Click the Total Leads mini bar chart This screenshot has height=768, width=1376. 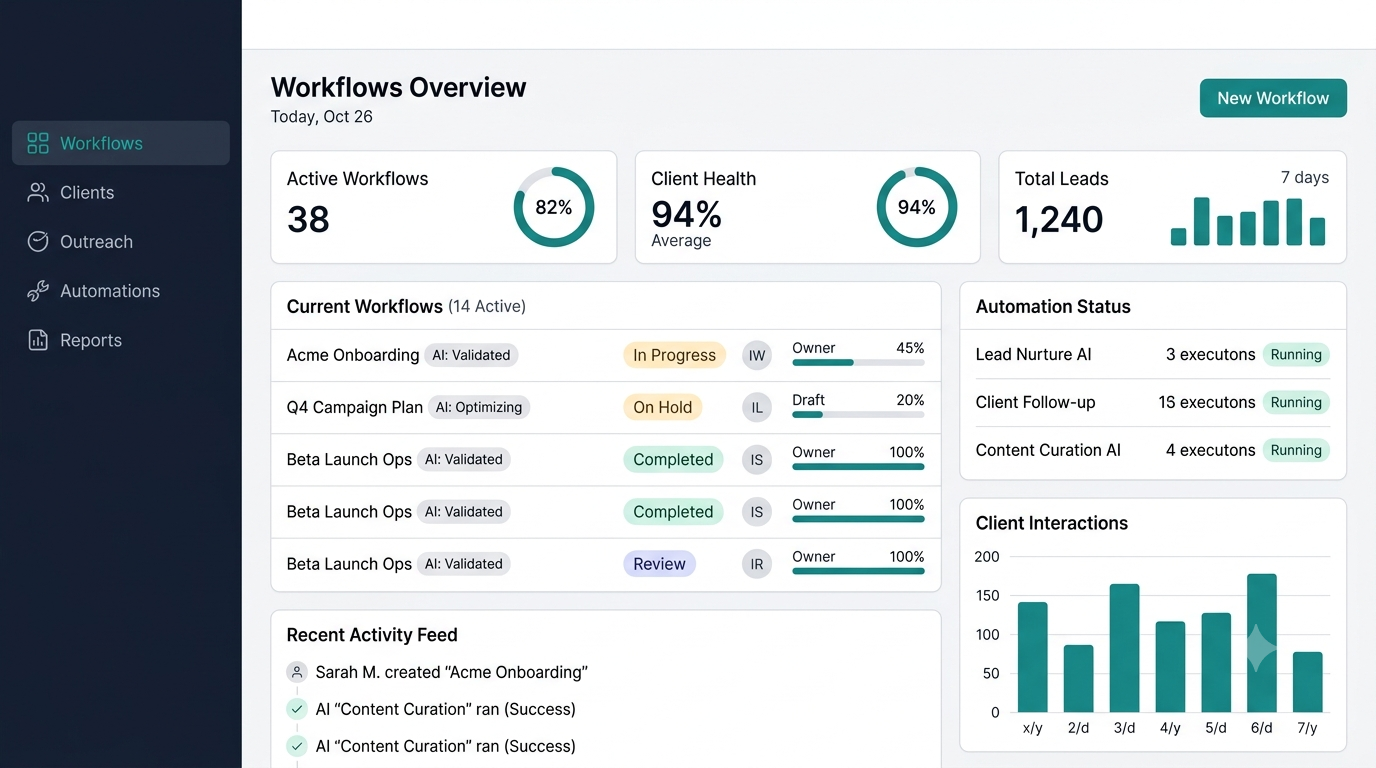pos(1248,221)
